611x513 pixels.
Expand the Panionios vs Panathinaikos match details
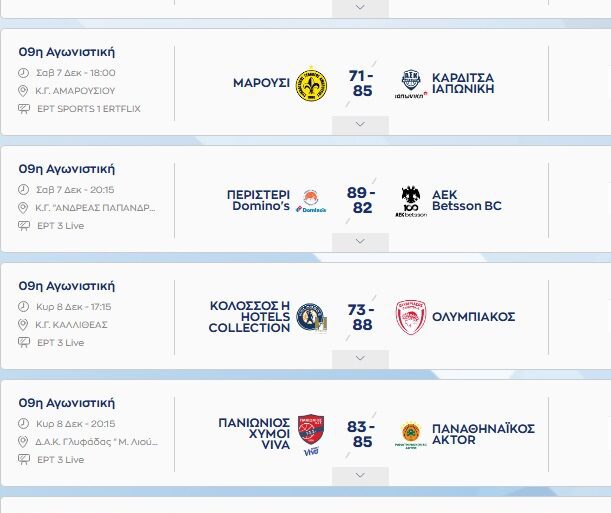pos(360,475)
